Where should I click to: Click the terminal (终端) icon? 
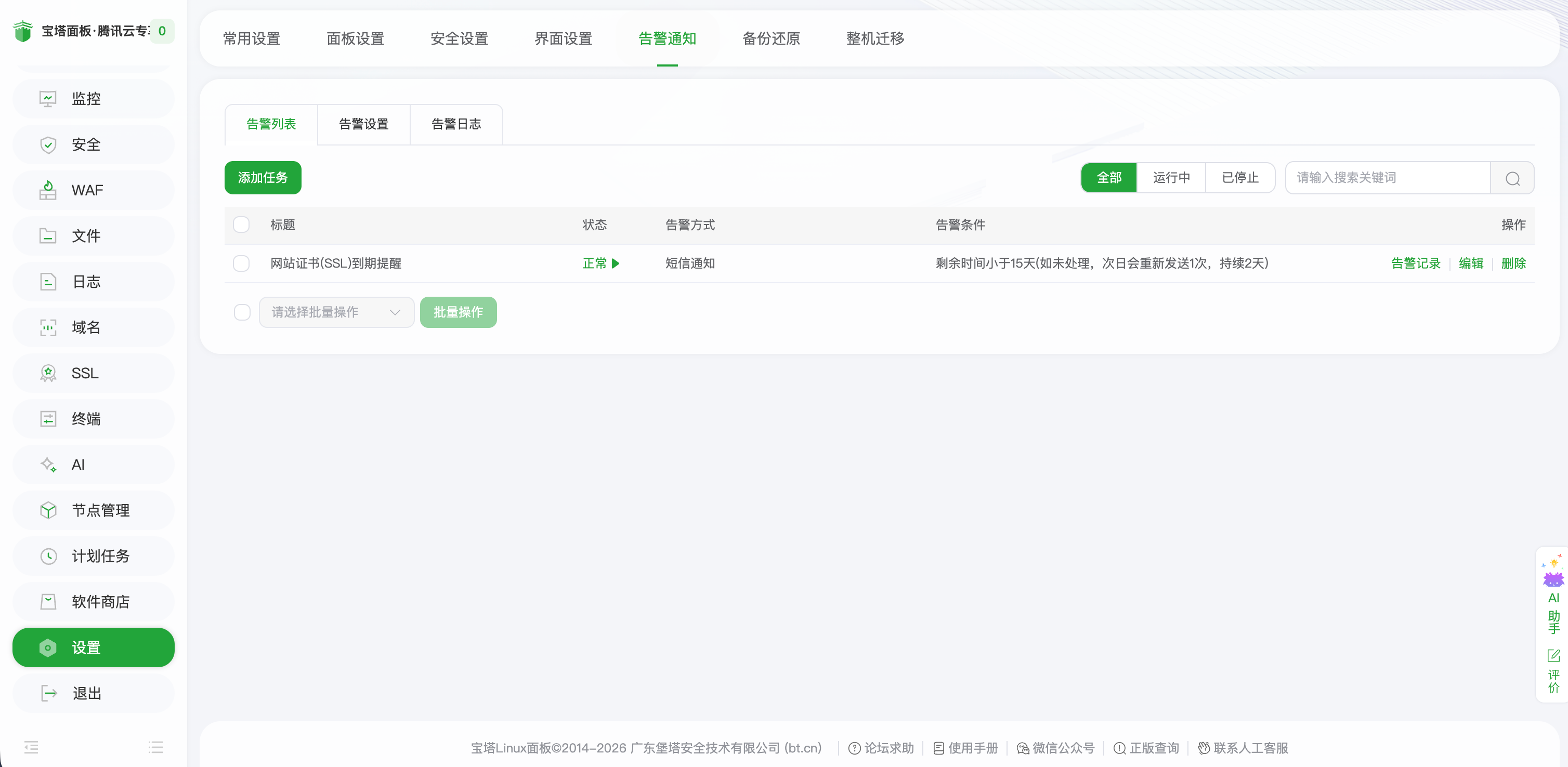point(48,419)
